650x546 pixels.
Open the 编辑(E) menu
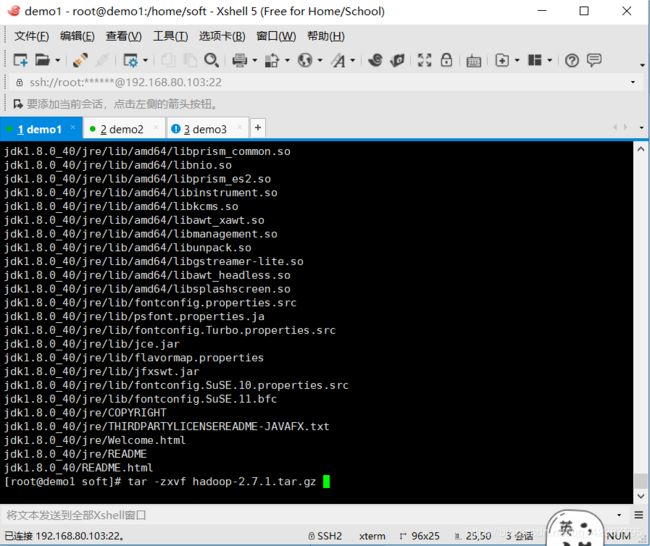tap(77, 36)
